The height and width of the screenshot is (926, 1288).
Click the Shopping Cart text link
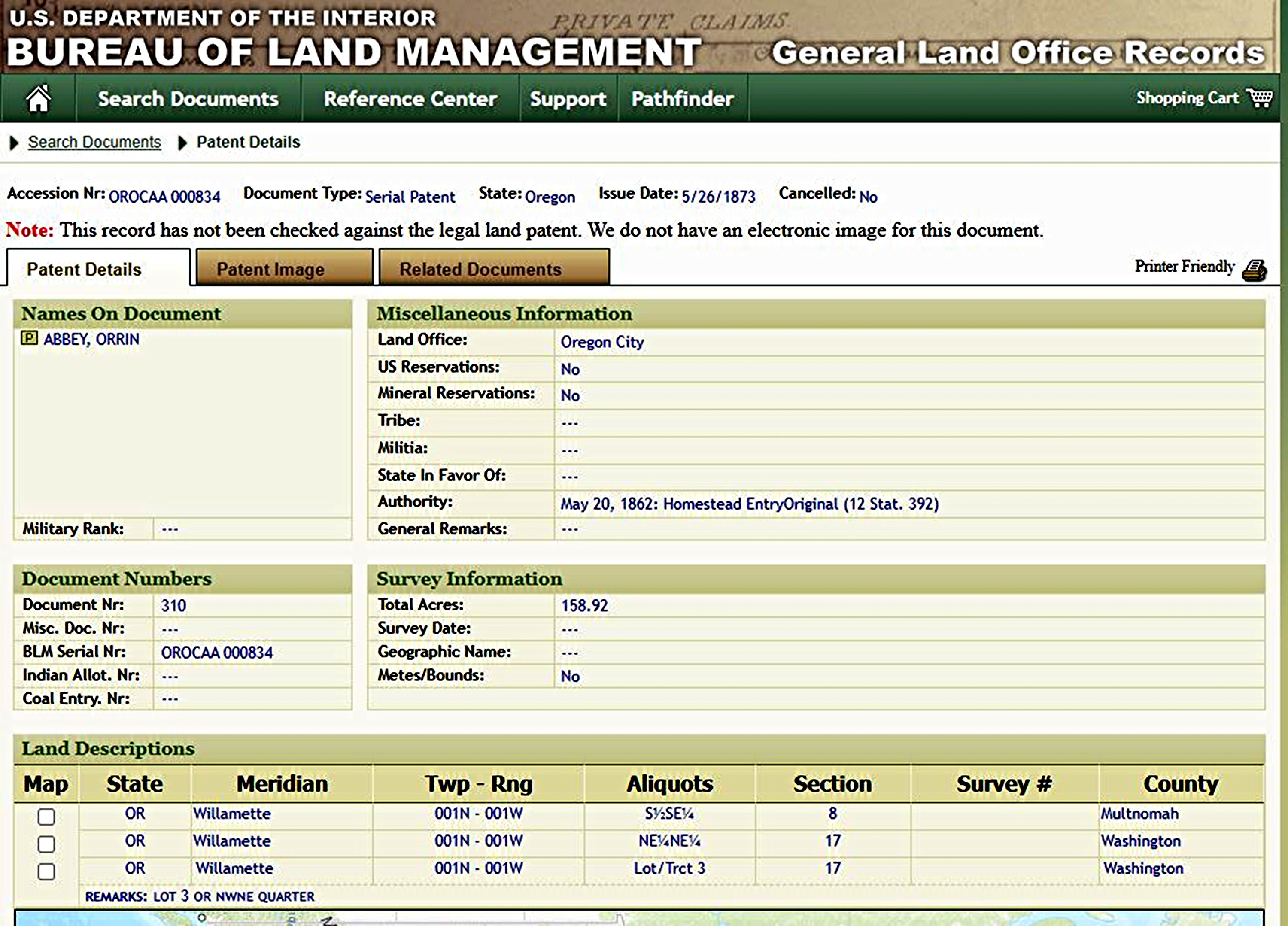1187,97
